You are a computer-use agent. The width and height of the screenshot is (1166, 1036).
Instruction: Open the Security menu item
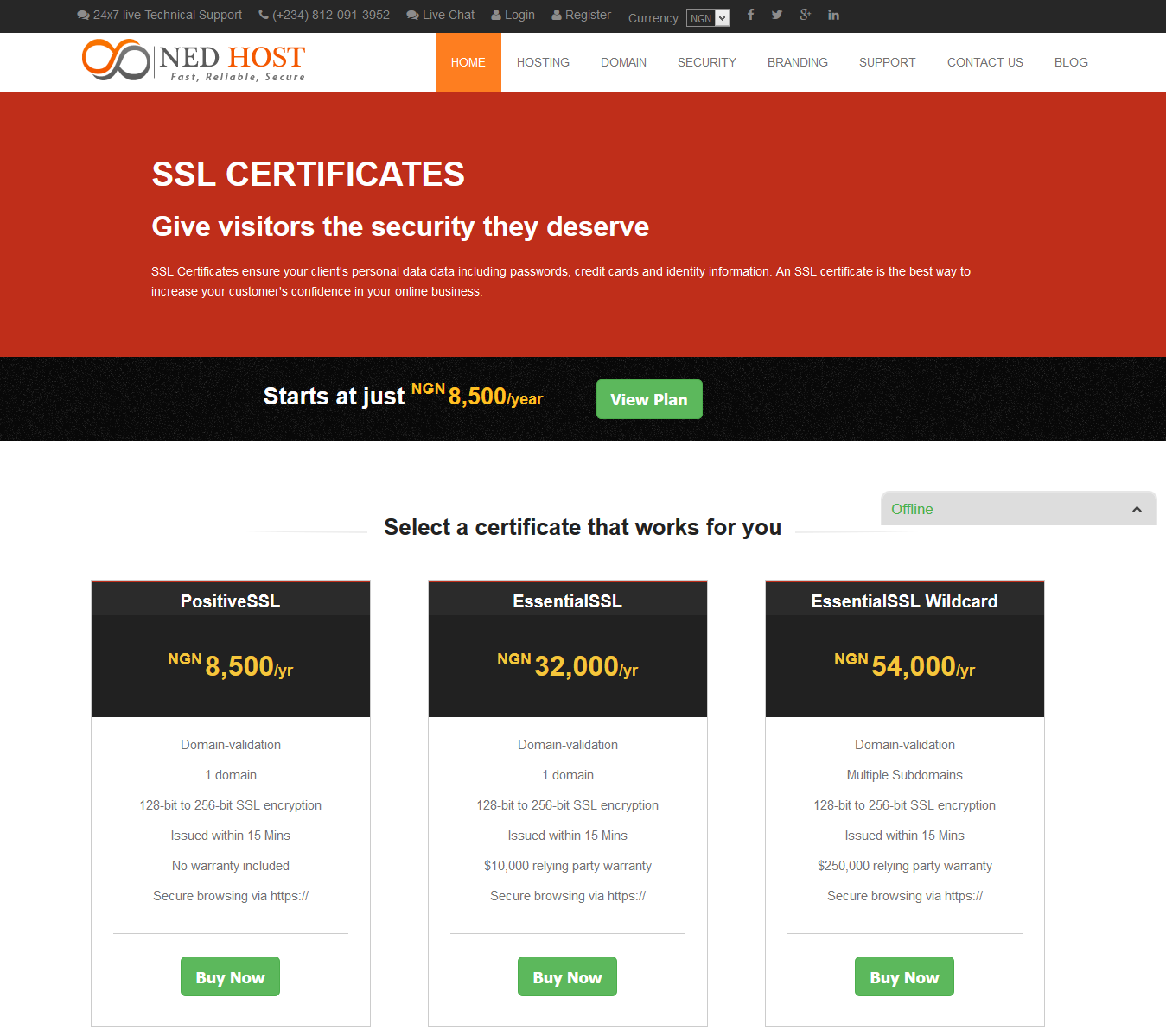coord(706,62)
